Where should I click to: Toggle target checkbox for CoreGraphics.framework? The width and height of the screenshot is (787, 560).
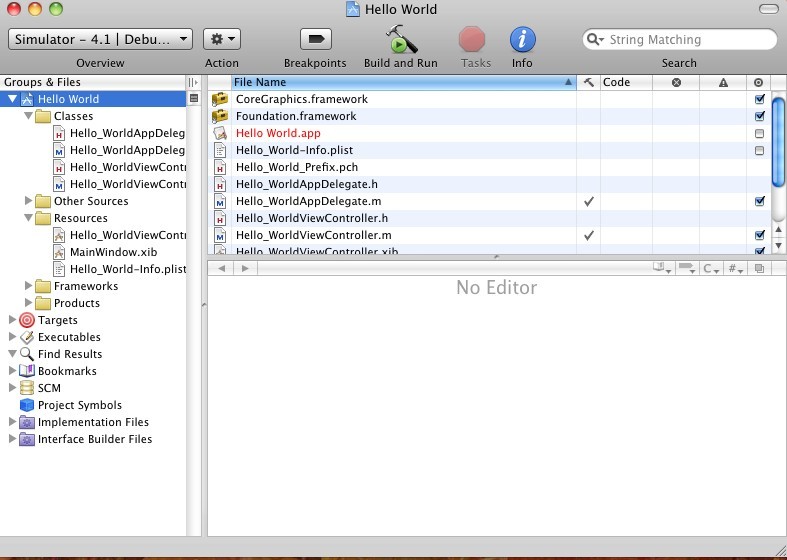point(759,99)
